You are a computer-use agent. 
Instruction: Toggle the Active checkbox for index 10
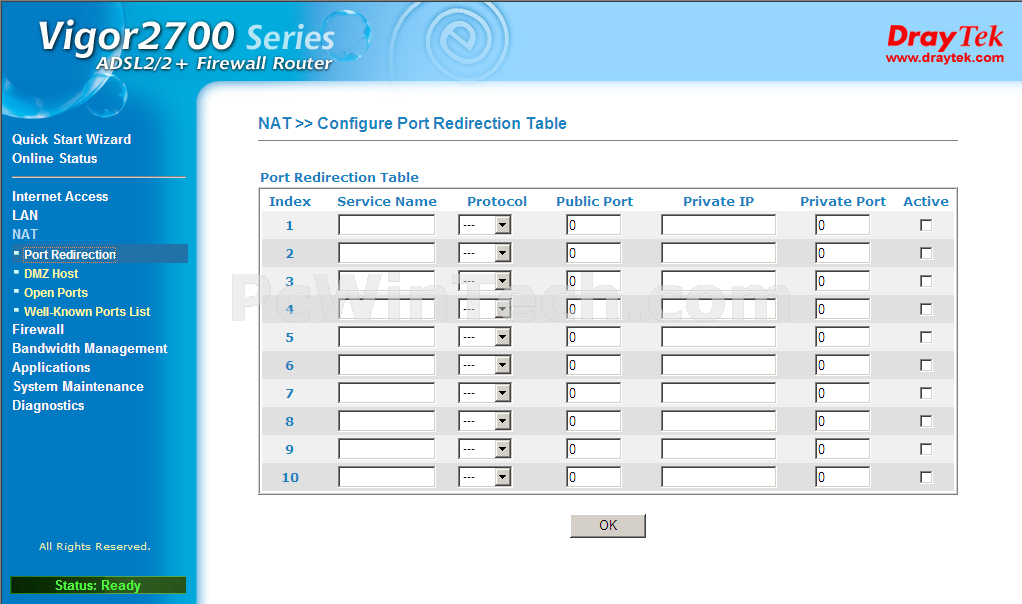926,477
